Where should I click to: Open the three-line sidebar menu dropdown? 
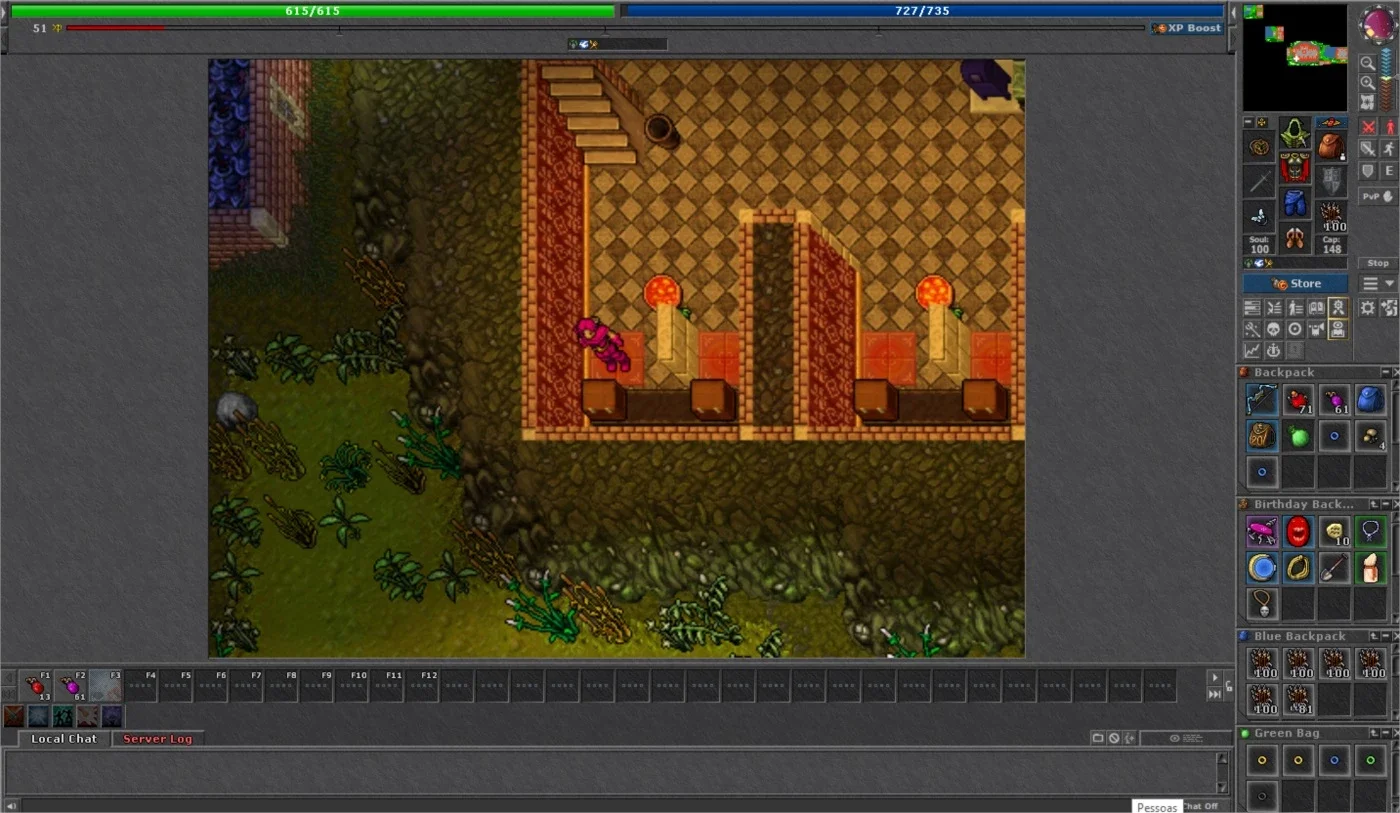point(1378,284)
